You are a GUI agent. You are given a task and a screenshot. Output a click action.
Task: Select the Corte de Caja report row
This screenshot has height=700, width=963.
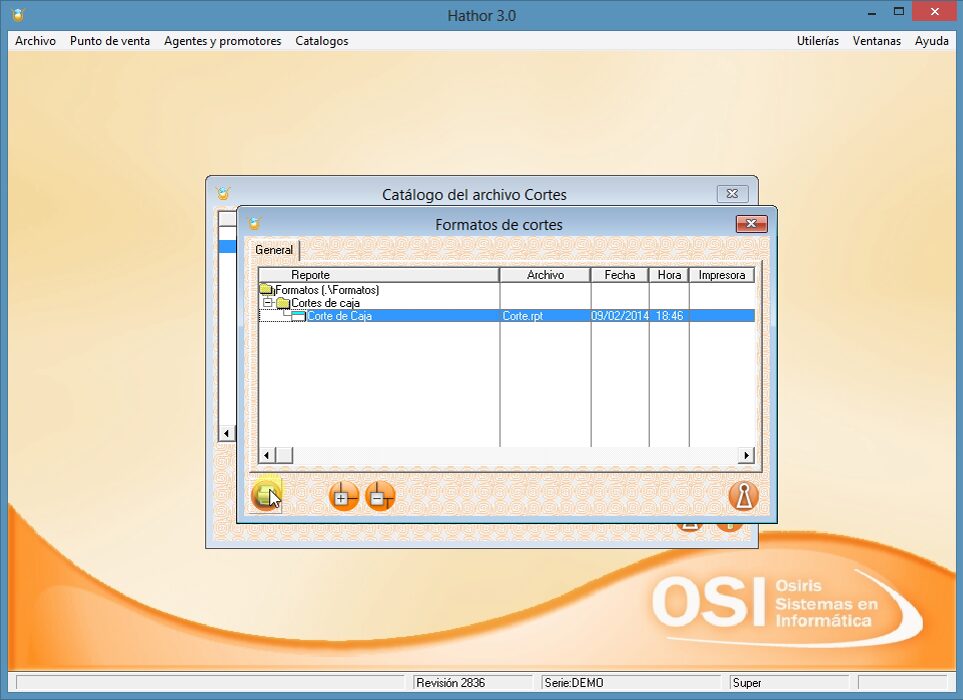pyautogui.click(x=507, y=316)
